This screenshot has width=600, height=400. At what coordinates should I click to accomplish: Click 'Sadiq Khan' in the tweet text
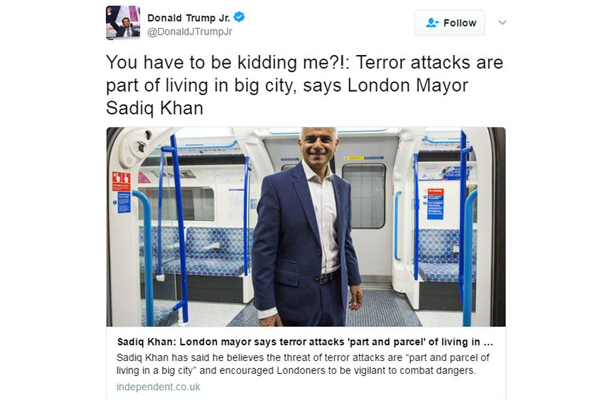coord(155,108)
